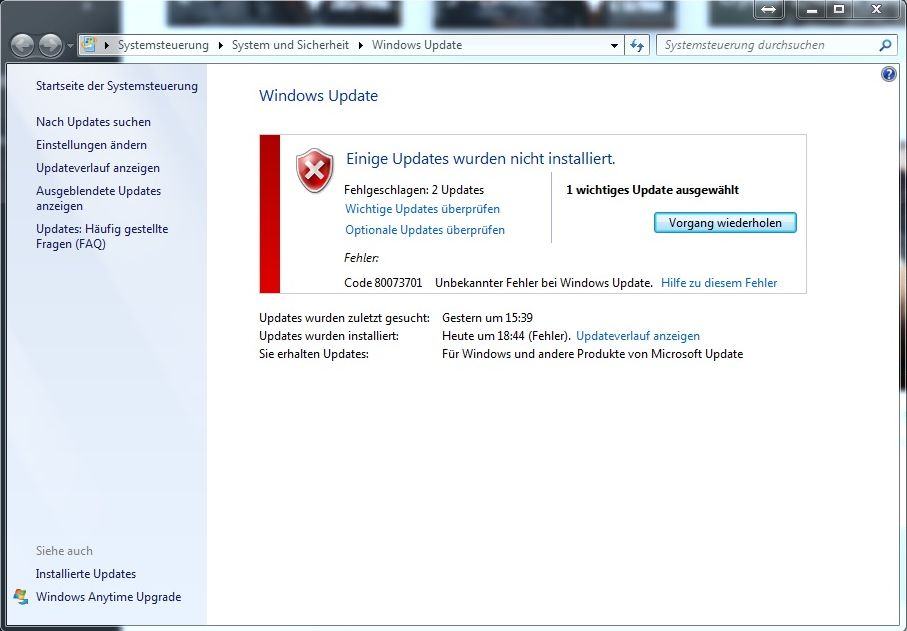
Task: Open Startseite der Systemsteuerung
Action: (117, 86)
